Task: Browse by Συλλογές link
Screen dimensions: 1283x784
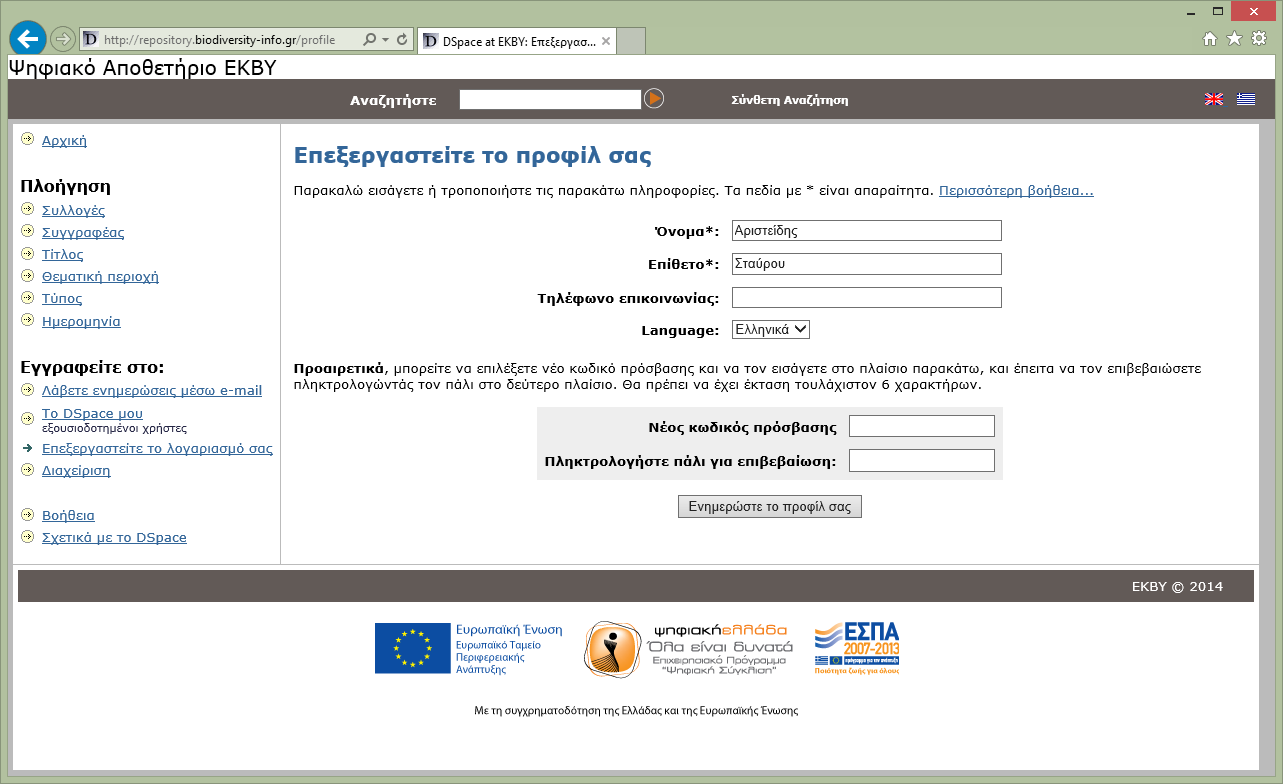Action: [73, 210]
